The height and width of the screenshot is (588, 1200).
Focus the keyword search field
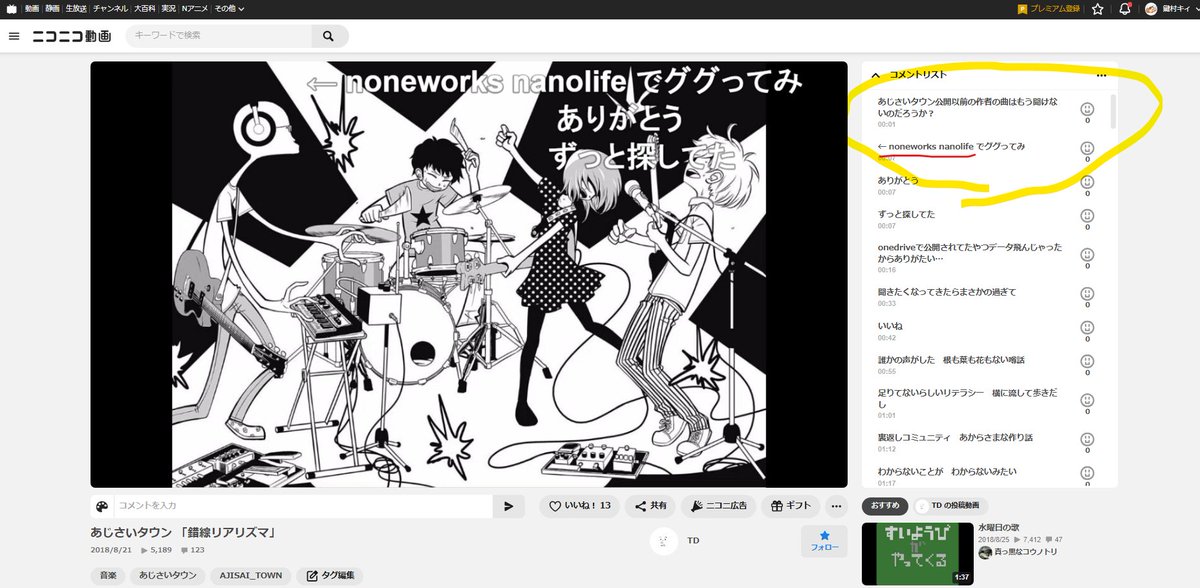click(x=218, y=37)
